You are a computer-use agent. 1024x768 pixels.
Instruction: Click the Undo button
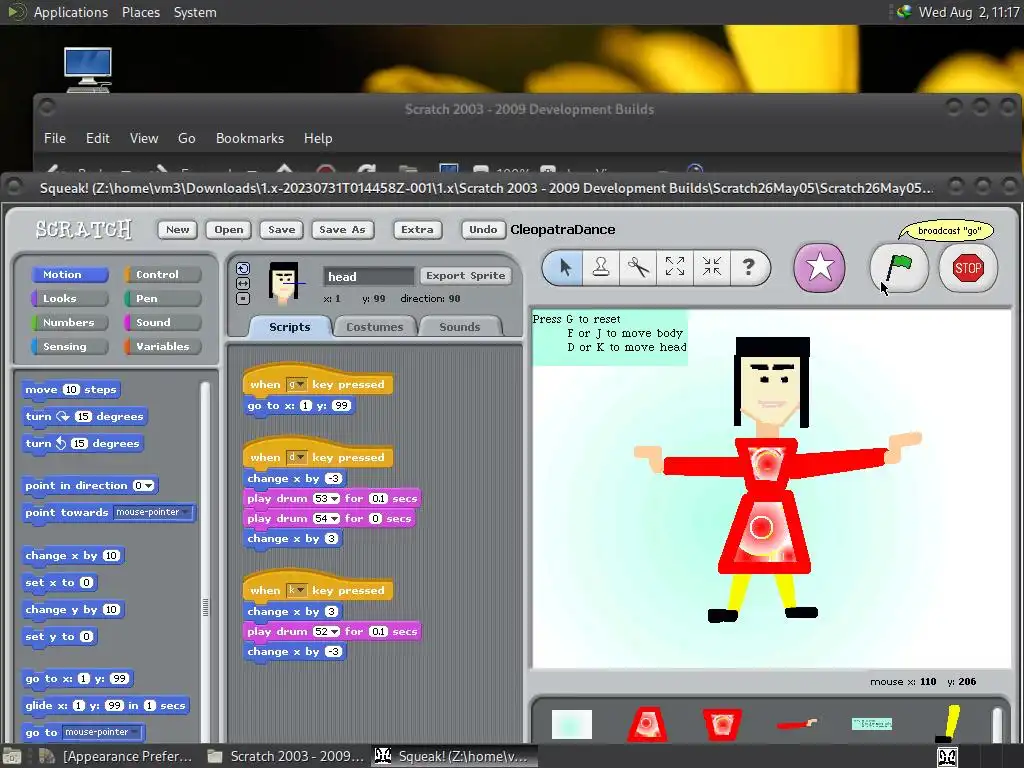(483, 229)
